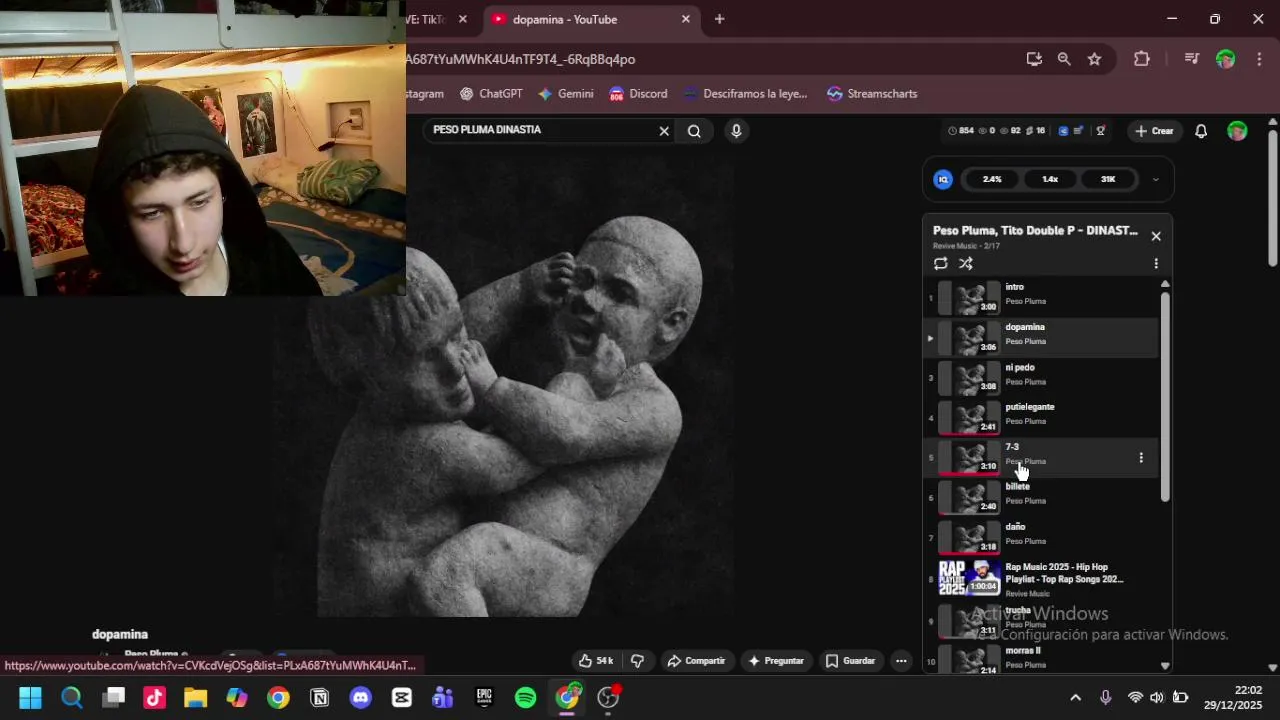Open the YouTube account avatar menu

tap(1237, 131)
